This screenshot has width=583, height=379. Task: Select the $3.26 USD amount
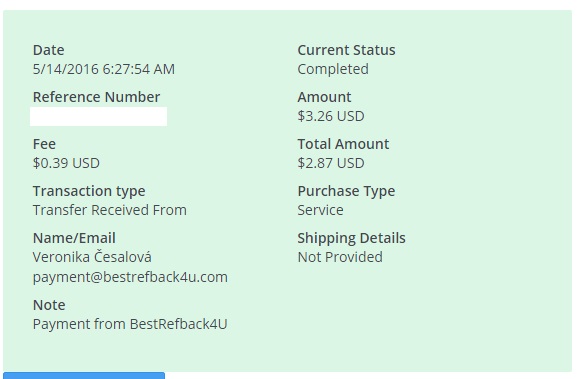pyautogui.click(x=331, y=116)
